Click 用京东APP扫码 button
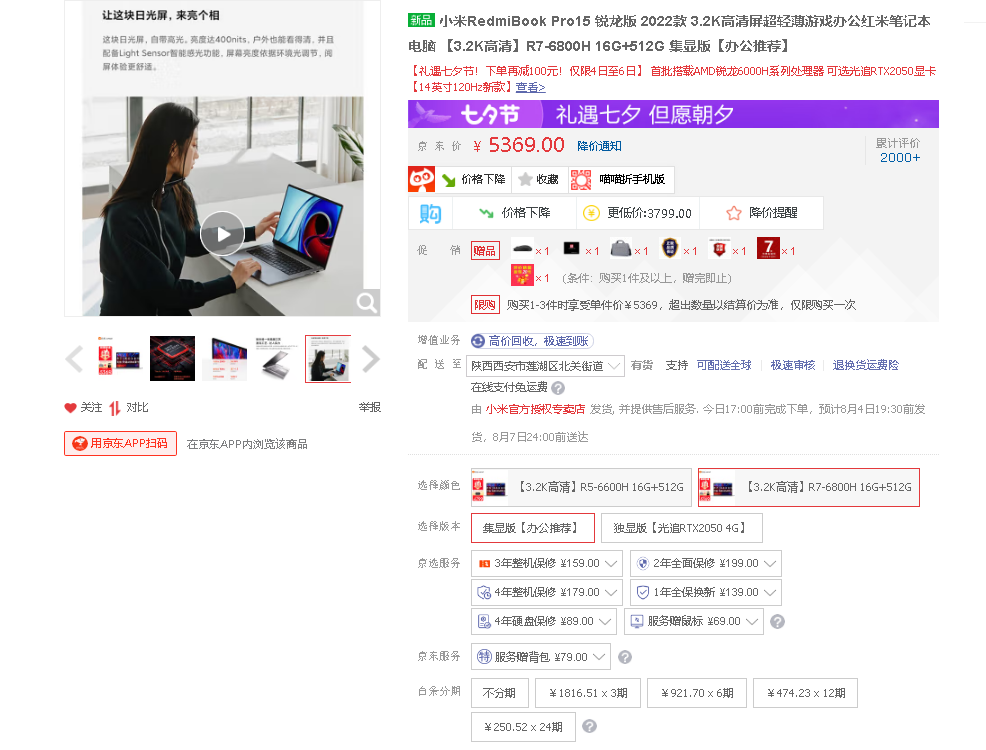 click(120, 443)
